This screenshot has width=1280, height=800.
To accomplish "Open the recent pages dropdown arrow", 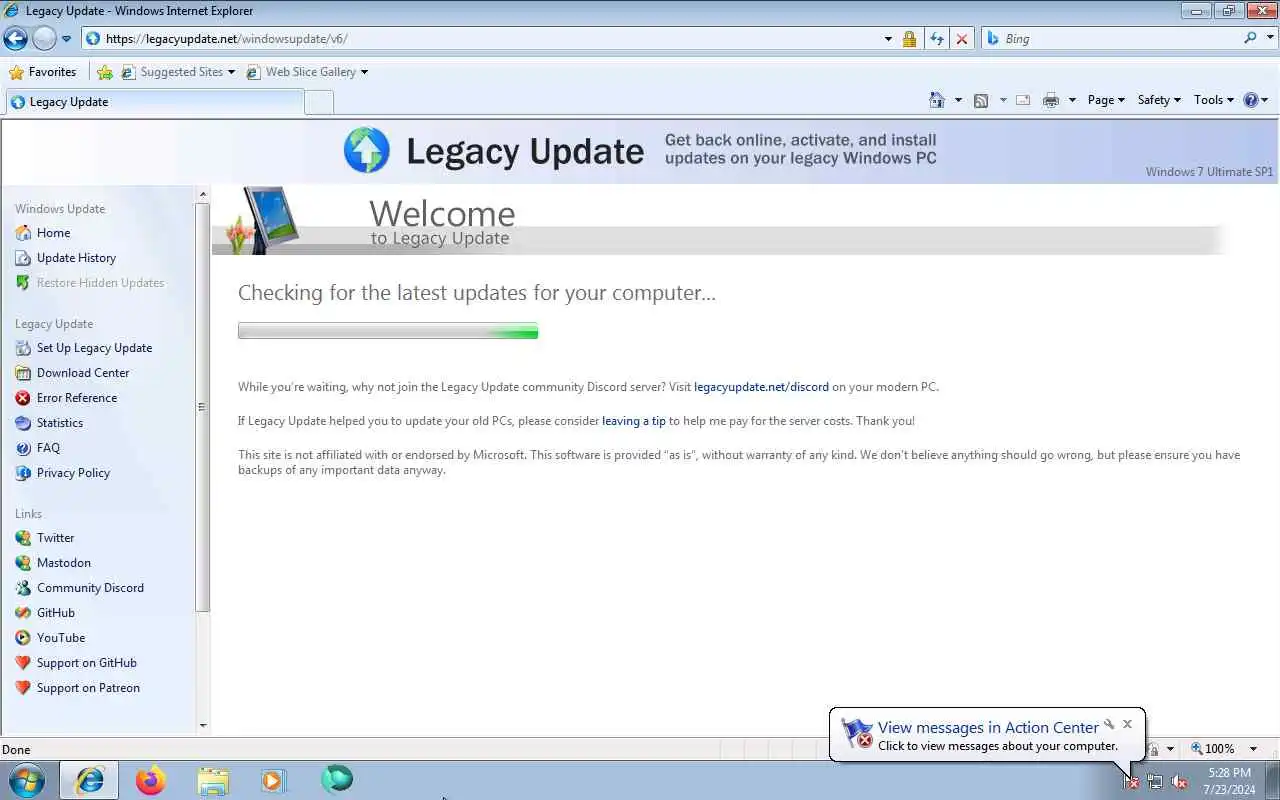I will 66,39.
